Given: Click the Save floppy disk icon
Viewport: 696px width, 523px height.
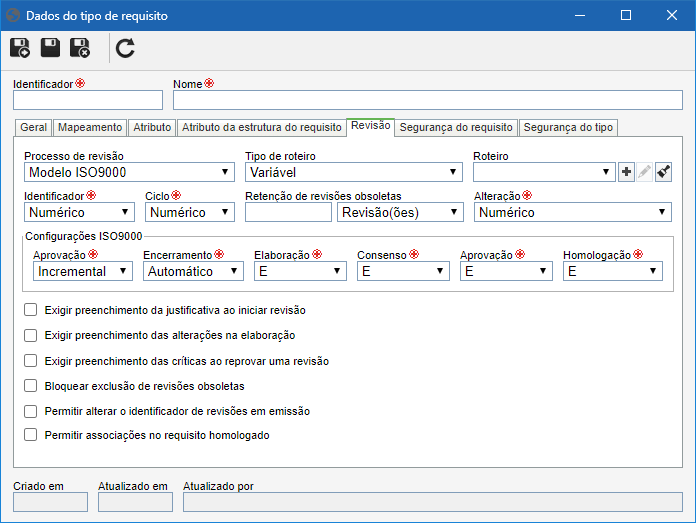Looking at the screenshot, I should tap(50, 48).
